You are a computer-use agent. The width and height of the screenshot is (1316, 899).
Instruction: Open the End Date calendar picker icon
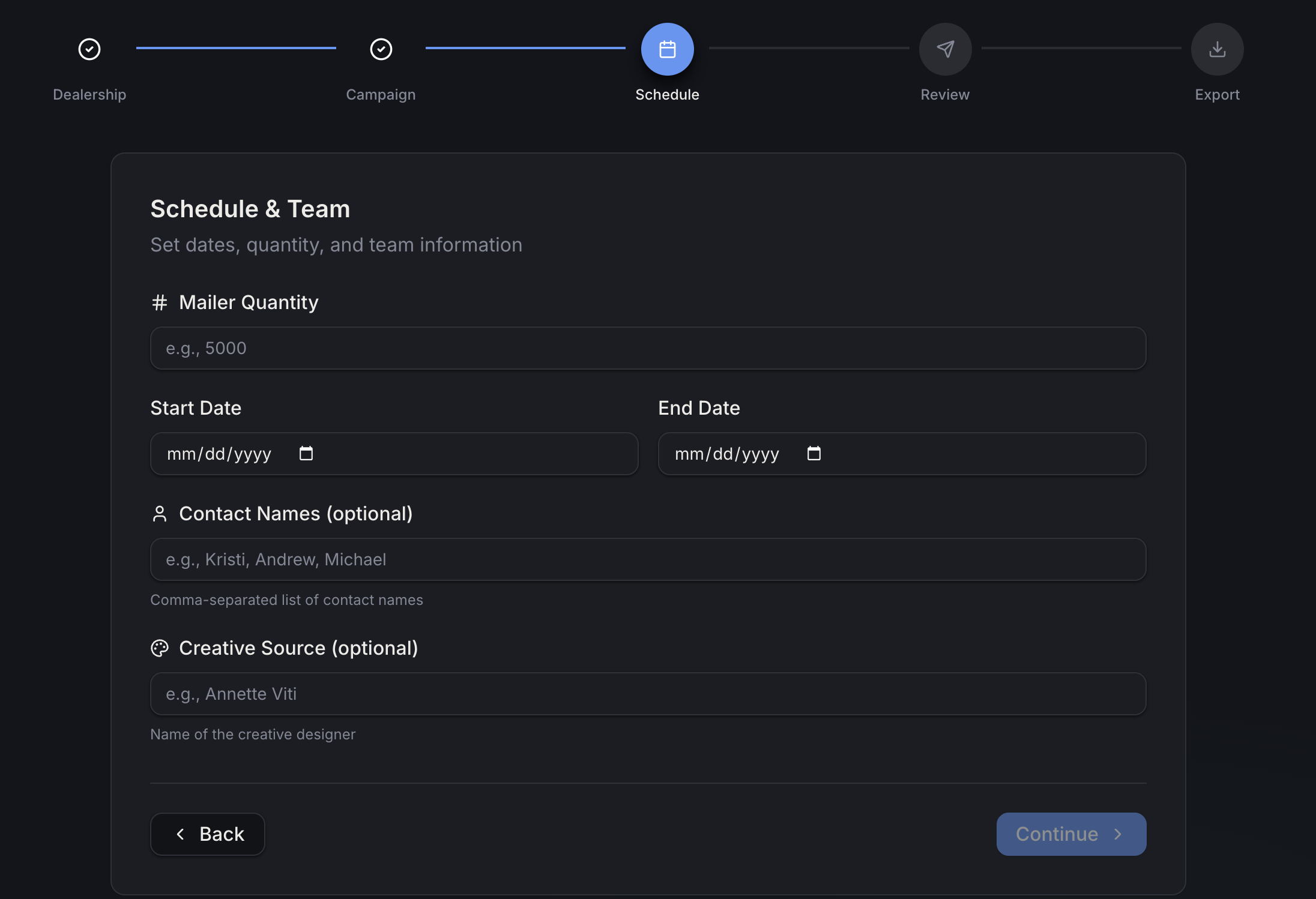pyautogui.click(x=814, y=453)
